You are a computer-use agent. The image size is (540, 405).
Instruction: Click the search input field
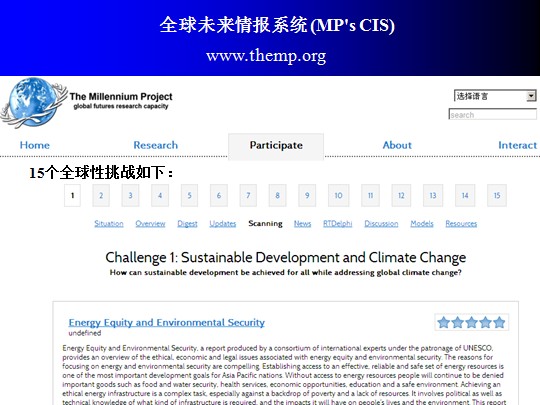point(492,114)
